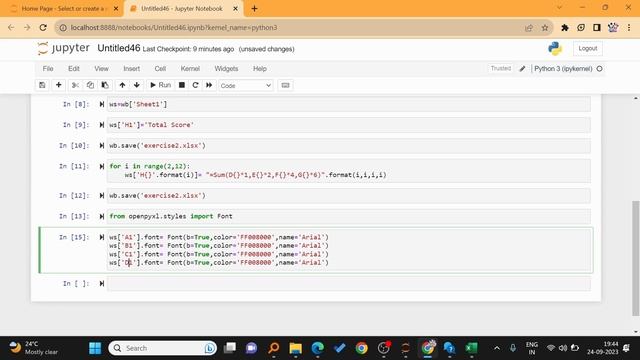Click the address bar URL

point(174,27)
